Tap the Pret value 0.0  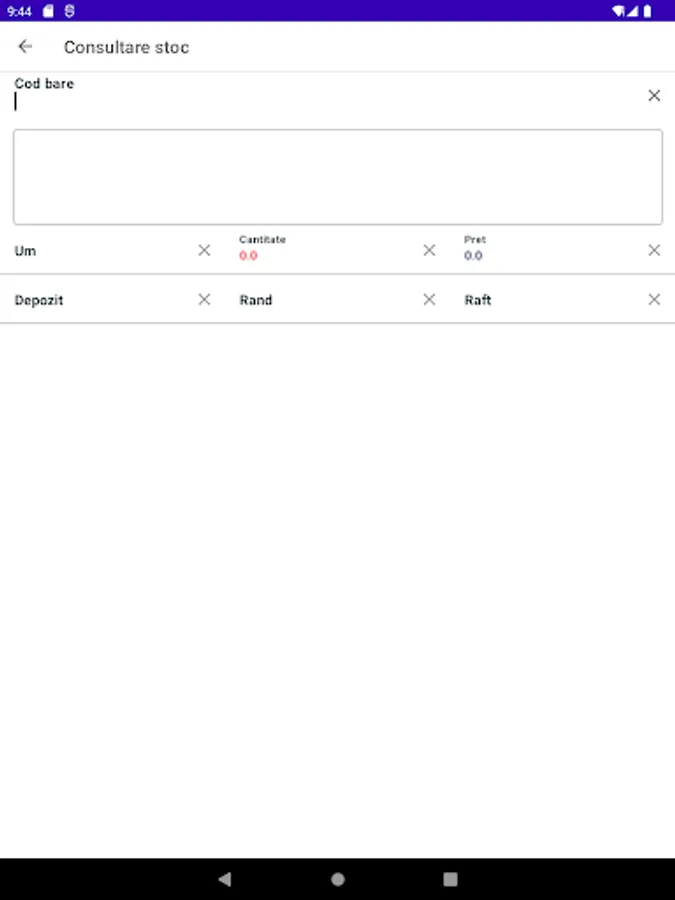[x=473, y=256]
